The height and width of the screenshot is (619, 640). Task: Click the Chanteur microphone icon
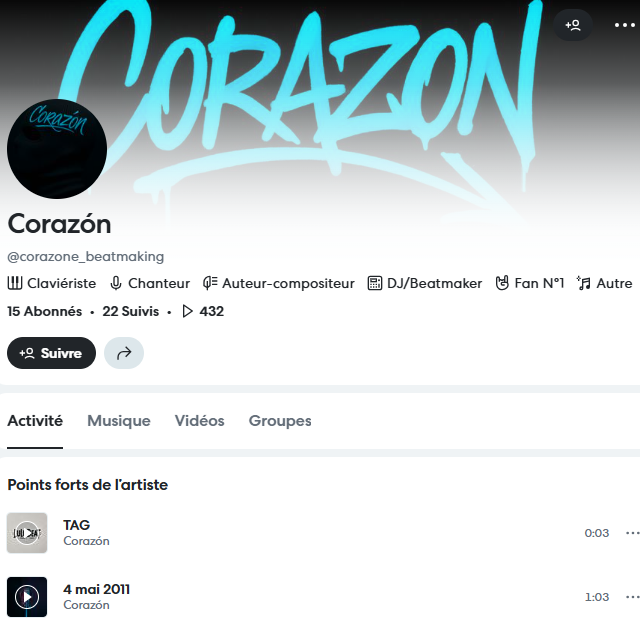pyautogui.click(x=116, y=283)
